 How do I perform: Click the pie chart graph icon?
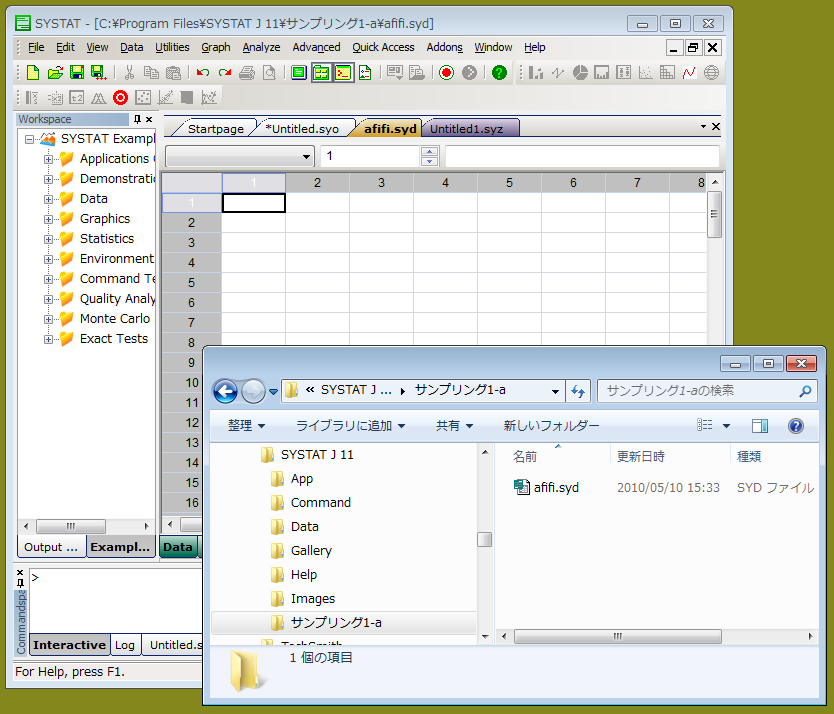579,72
